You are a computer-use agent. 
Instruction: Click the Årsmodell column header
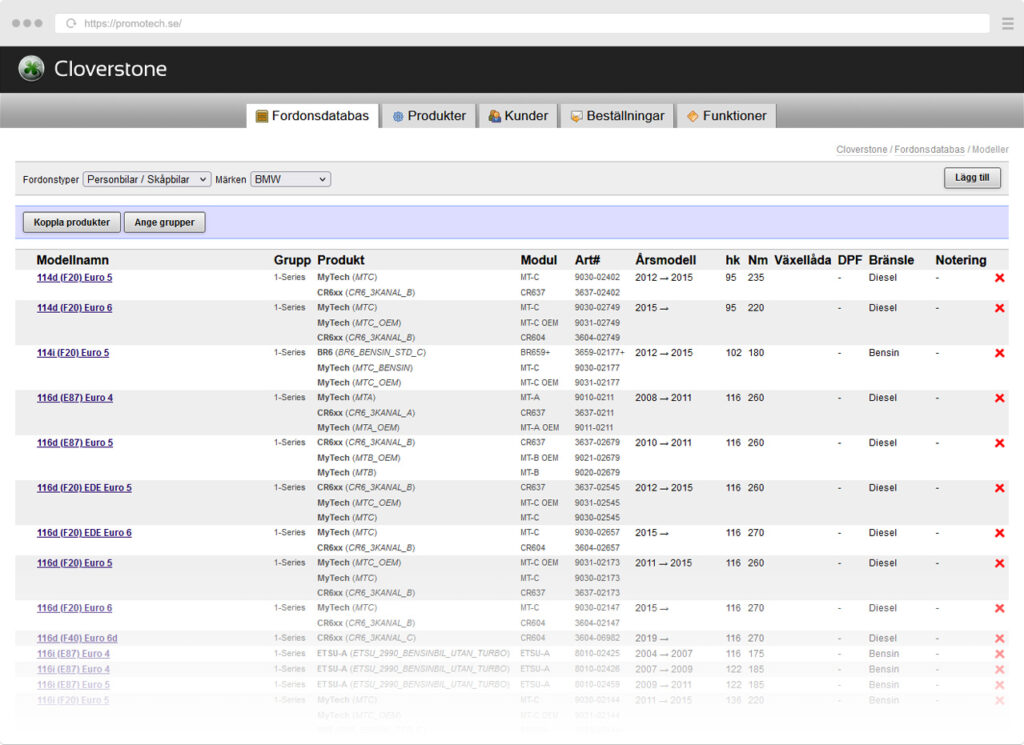[x=665, y=260]
